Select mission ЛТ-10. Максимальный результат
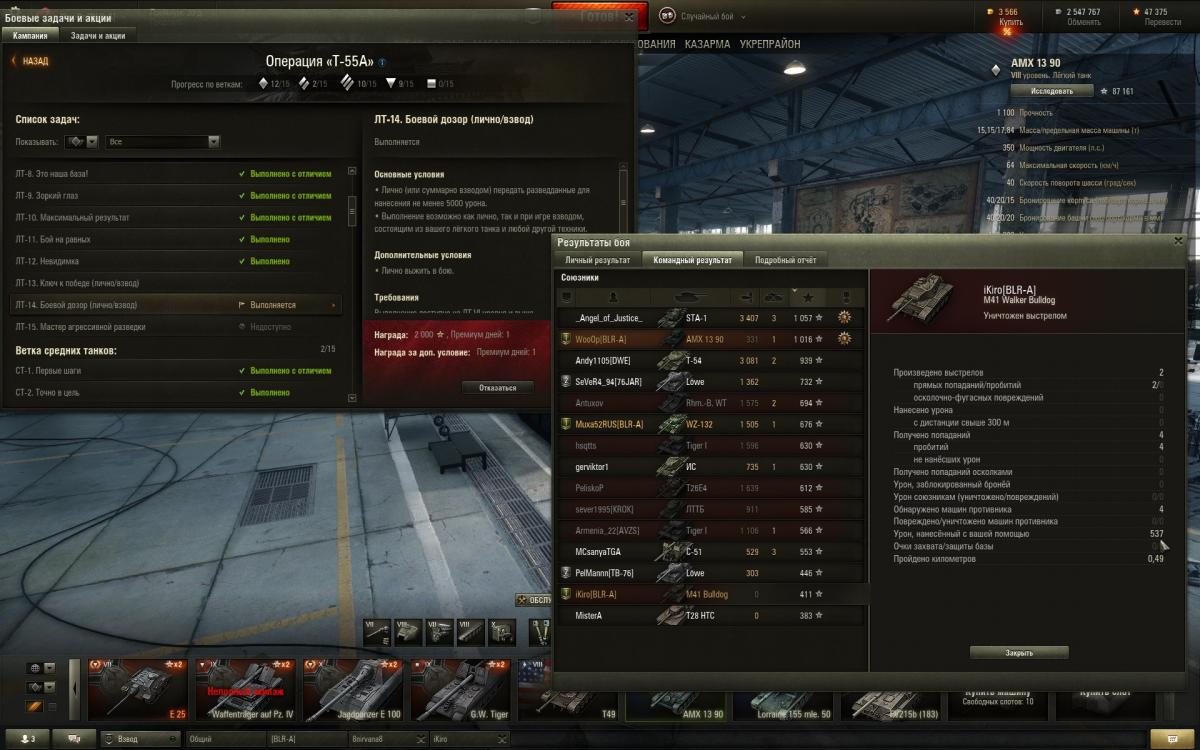 176,217
